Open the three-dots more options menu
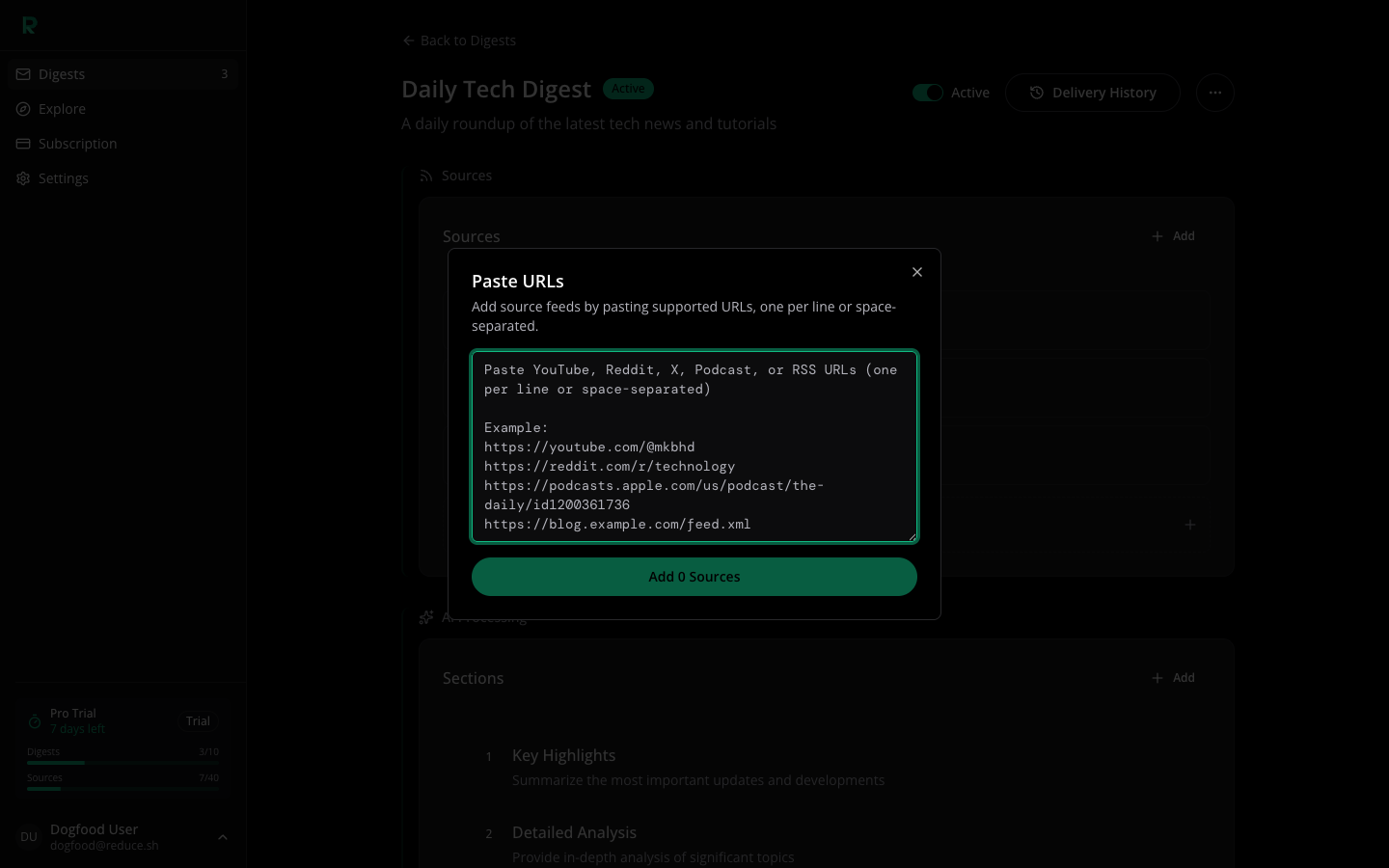Image resolution: width=1389 pixels, height=868 pixels. (x=1214, y=93)
